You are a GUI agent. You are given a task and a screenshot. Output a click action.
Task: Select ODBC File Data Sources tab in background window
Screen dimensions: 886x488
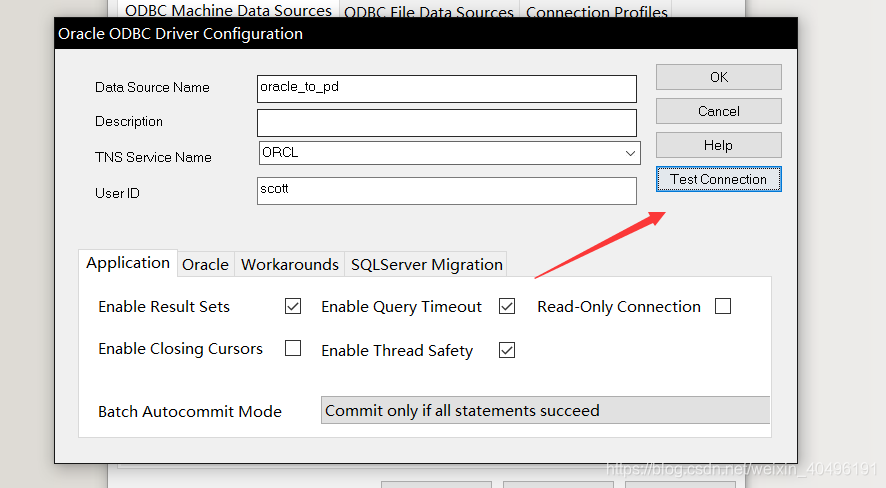point(429,11)
